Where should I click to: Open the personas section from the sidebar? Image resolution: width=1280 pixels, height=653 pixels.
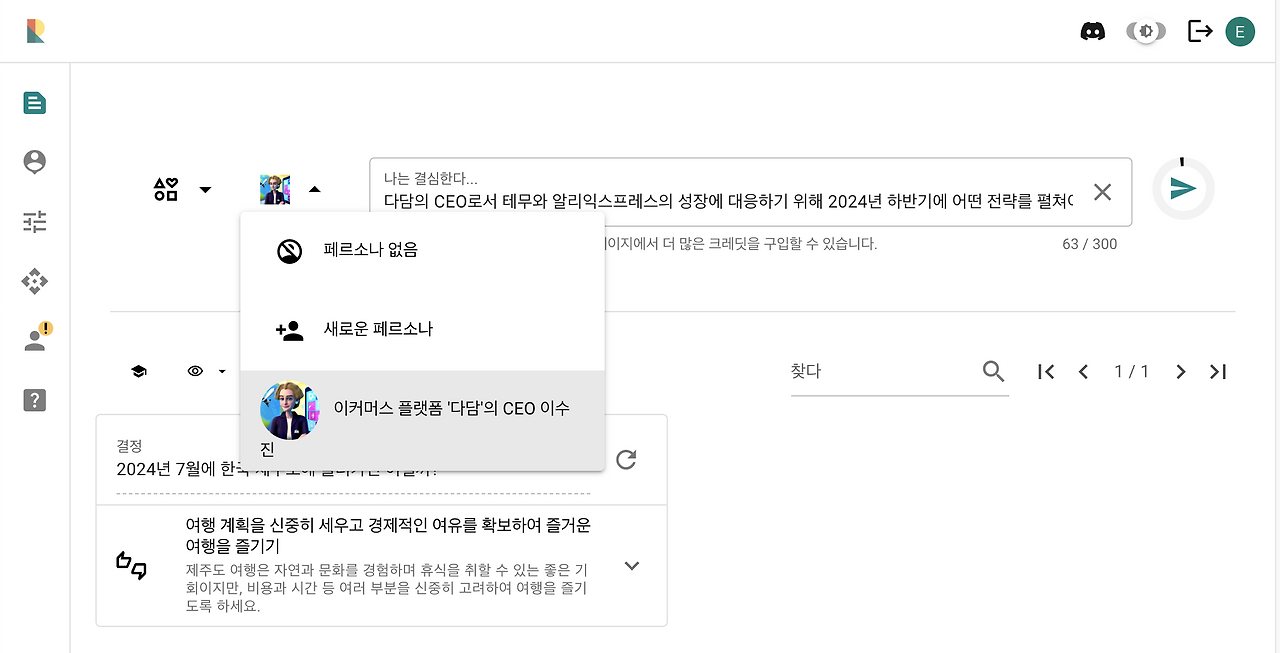tap(34, 161)
